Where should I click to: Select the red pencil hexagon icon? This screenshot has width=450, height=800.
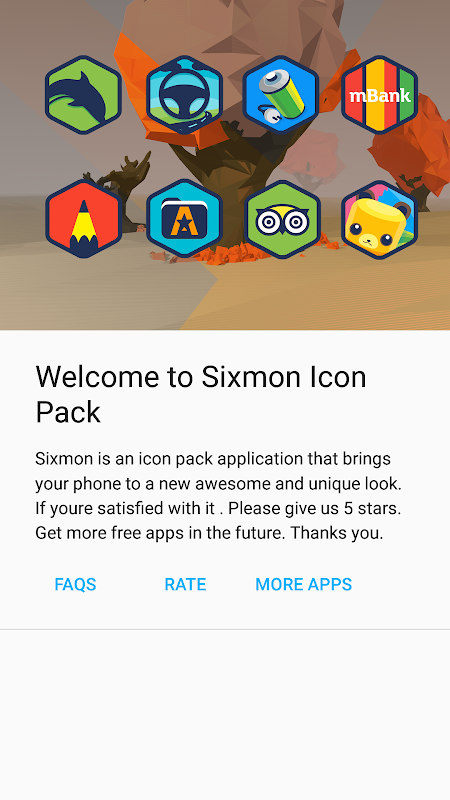point(83,219)
